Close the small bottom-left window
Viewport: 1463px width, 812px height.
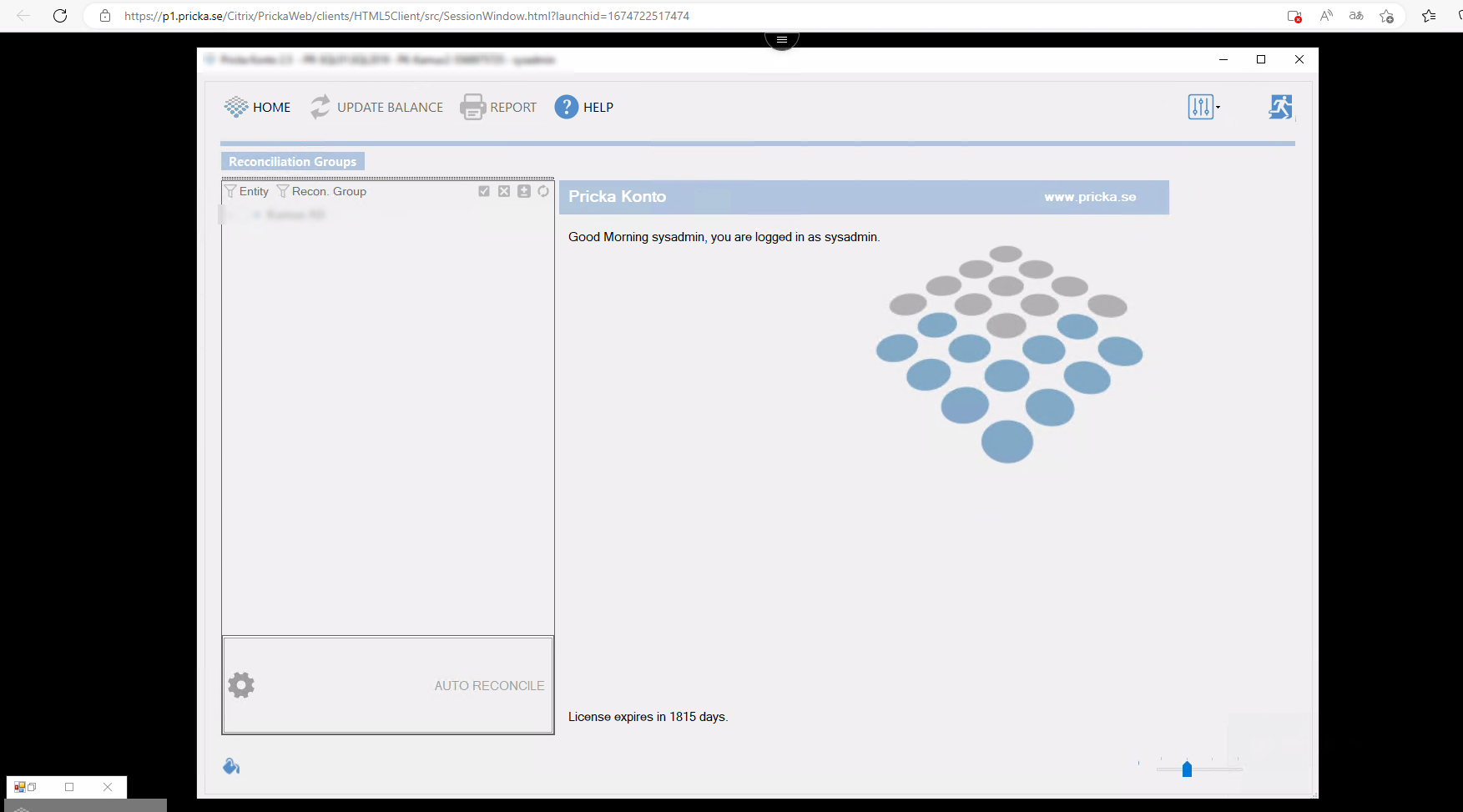click(x=108, y=787)
